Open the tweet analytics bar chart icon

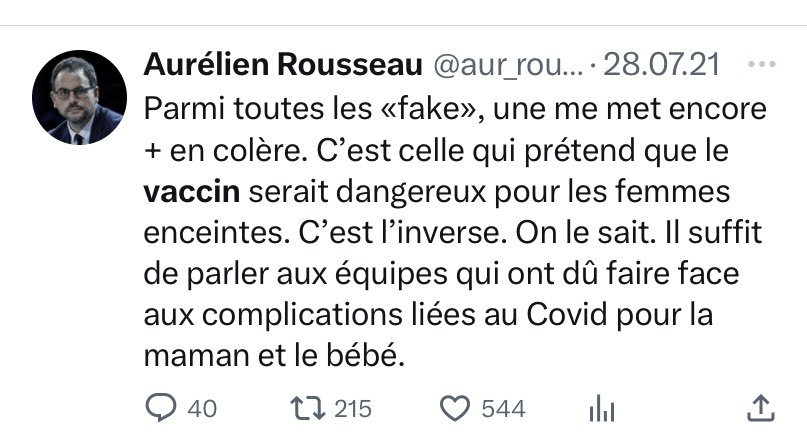[x=601, y=407]
